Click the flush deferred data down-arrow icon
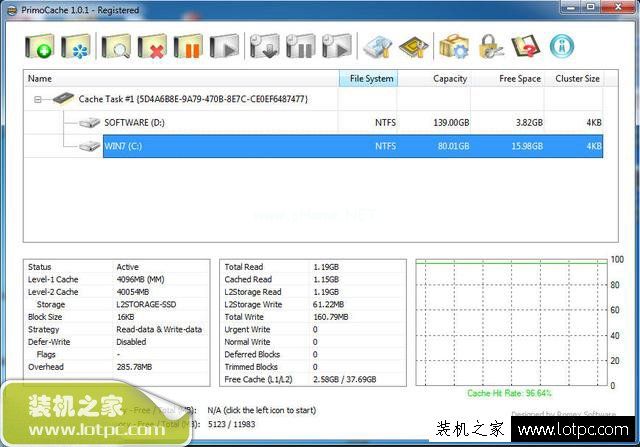This screenshot has height=447, width=640. pos(264,46)
